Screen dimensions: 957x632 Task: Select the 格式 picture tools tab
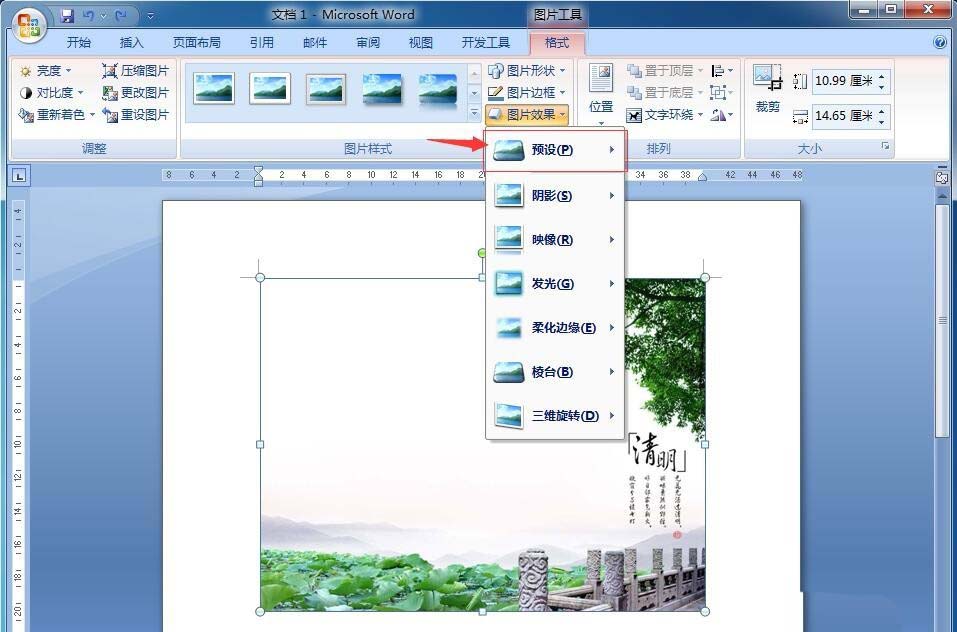tap(557, 42)
